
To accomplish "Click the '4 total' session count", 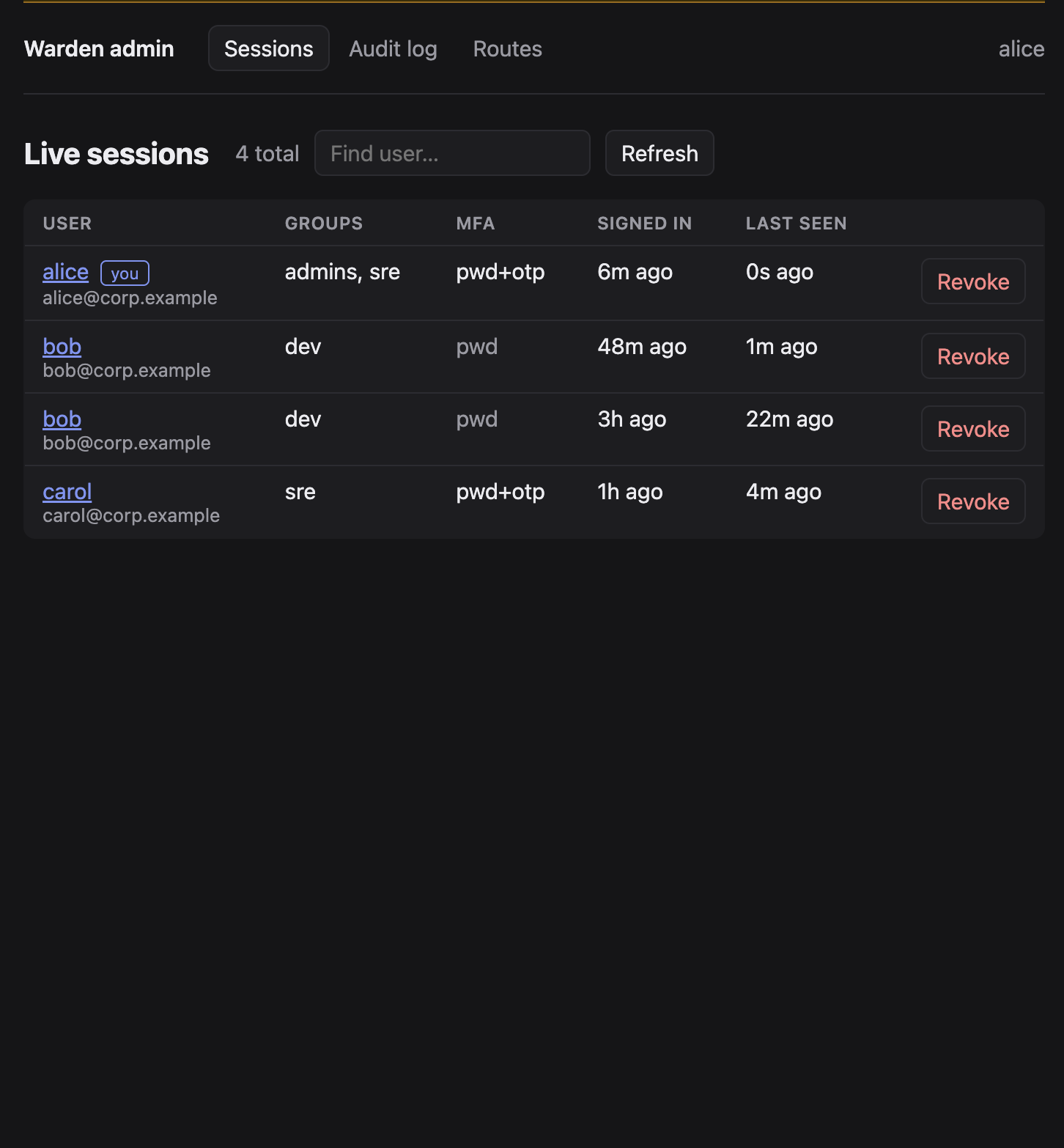I will click(x=267, y=154).
